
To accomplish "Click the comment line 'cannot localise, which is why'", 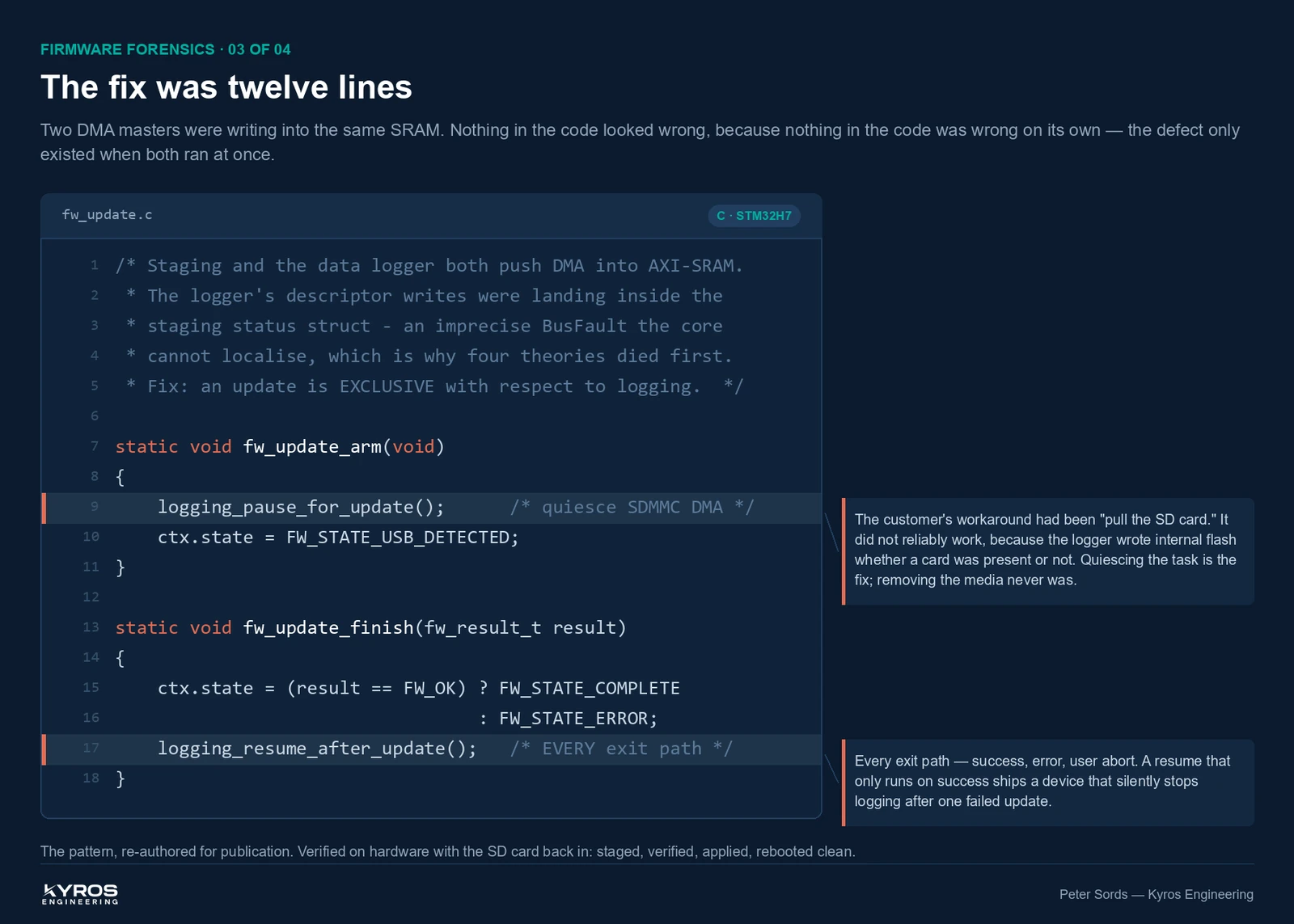I will tap(429, 357).
